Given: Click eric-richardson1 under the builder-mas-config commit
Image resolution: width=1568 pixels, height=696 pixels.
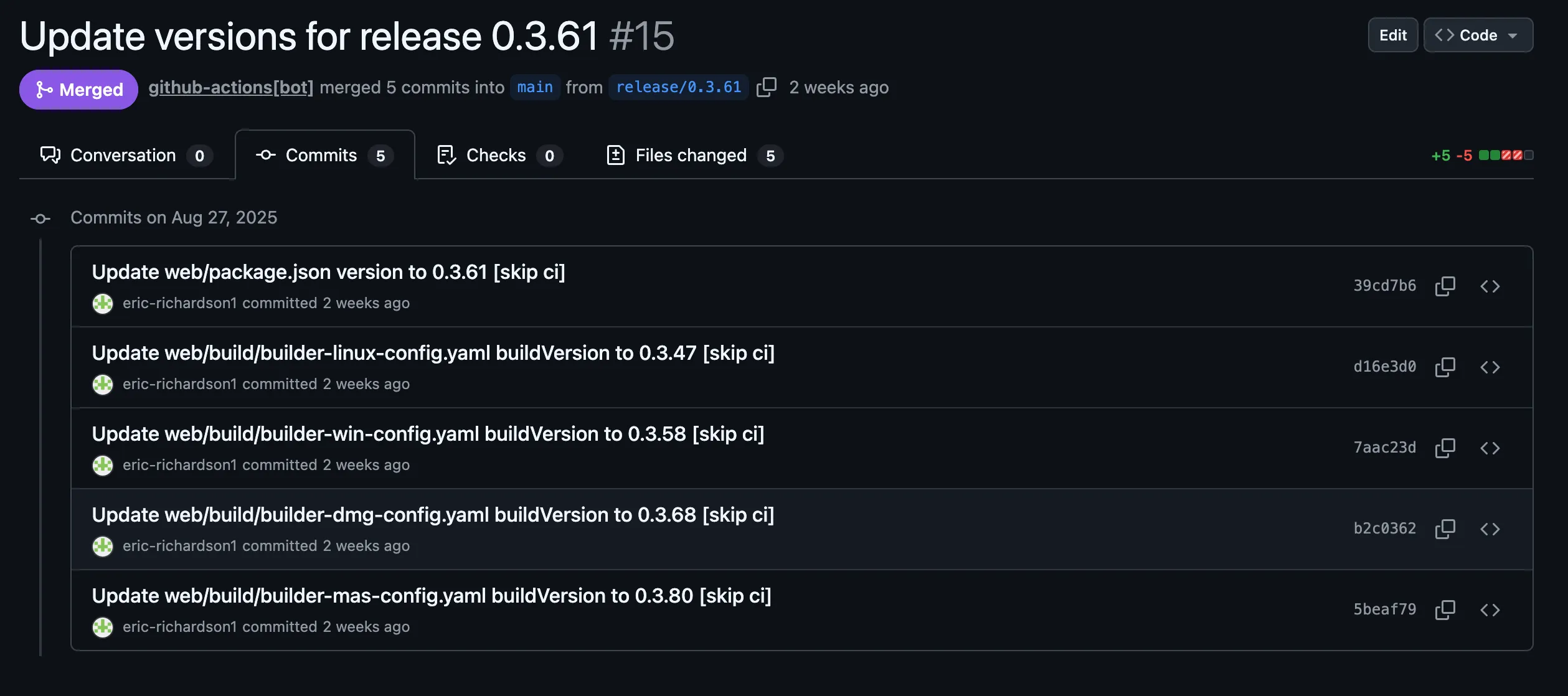Looking at the screenshot, I should pos(179,627).
